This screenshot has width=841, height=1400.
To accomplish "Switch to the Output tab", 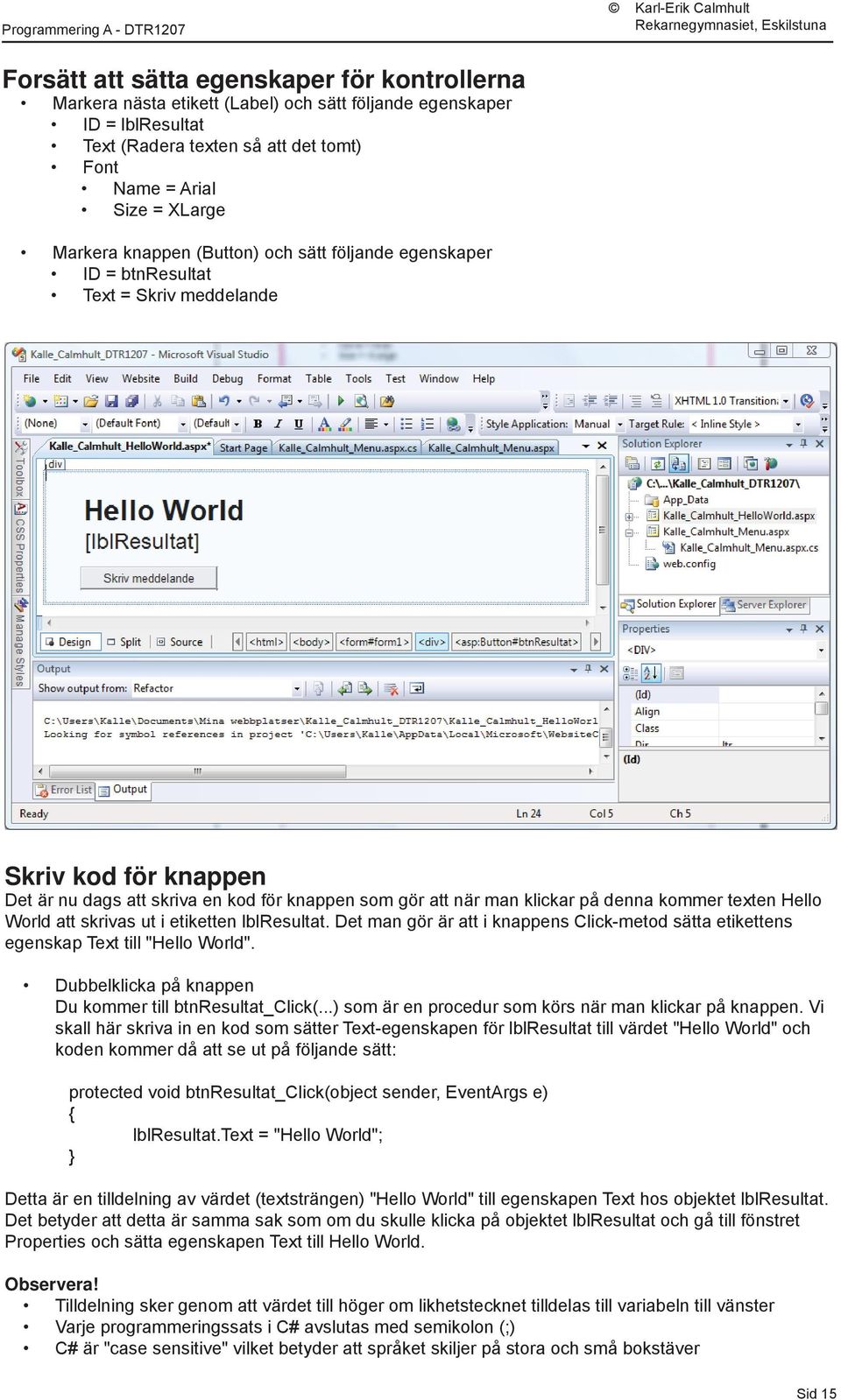I will 123,790.
